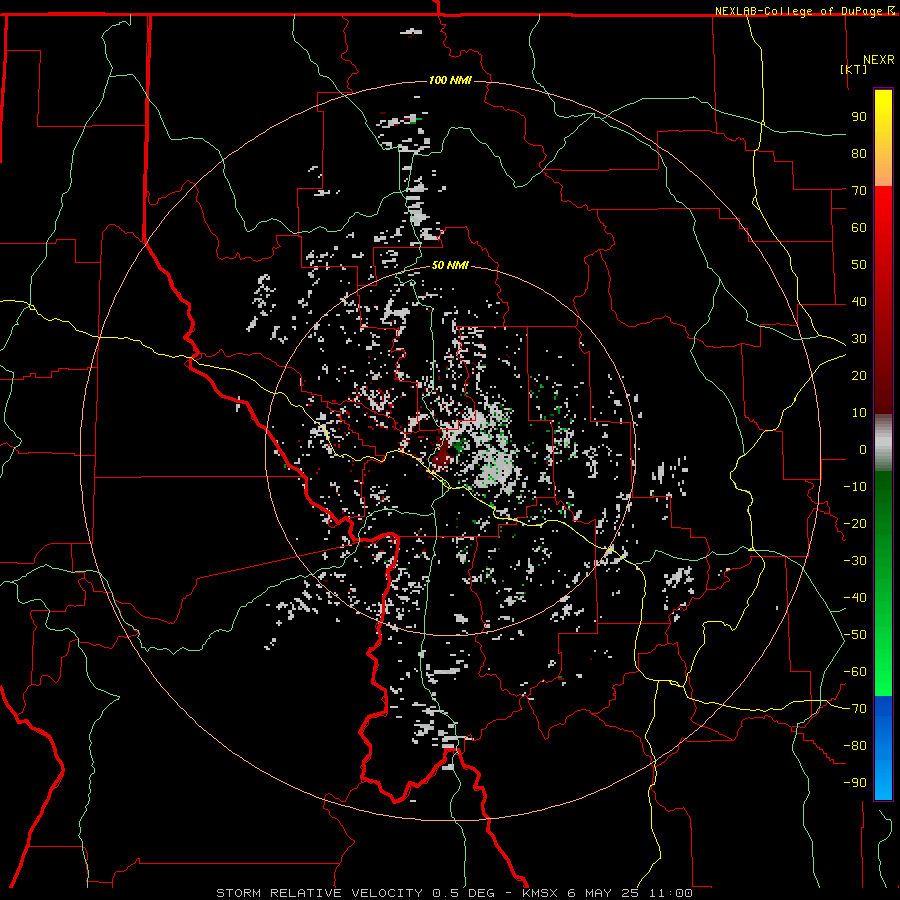Click the 0 value on the velocity scale

[863, 449]
